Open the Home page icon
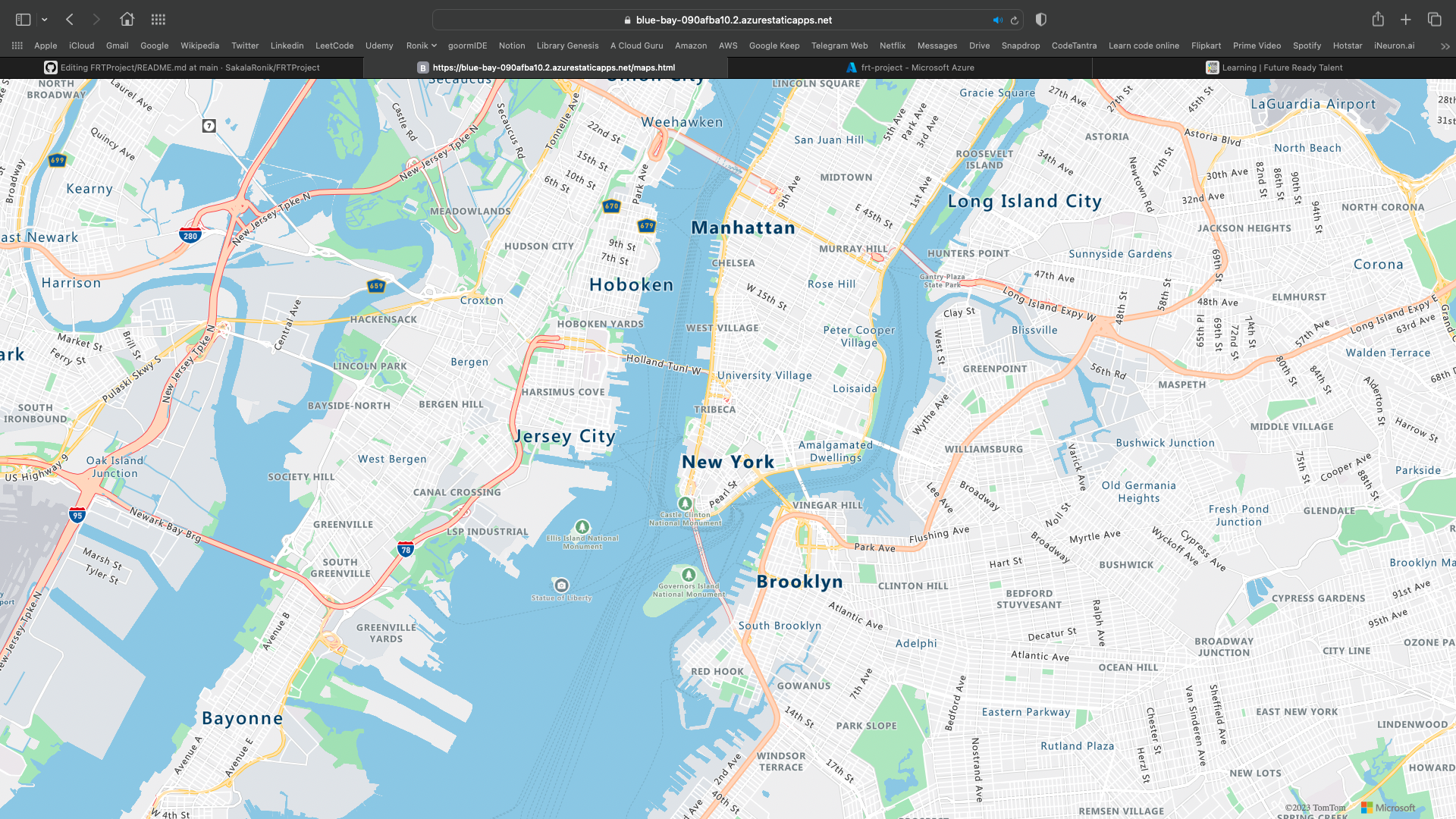 point(127,20)
